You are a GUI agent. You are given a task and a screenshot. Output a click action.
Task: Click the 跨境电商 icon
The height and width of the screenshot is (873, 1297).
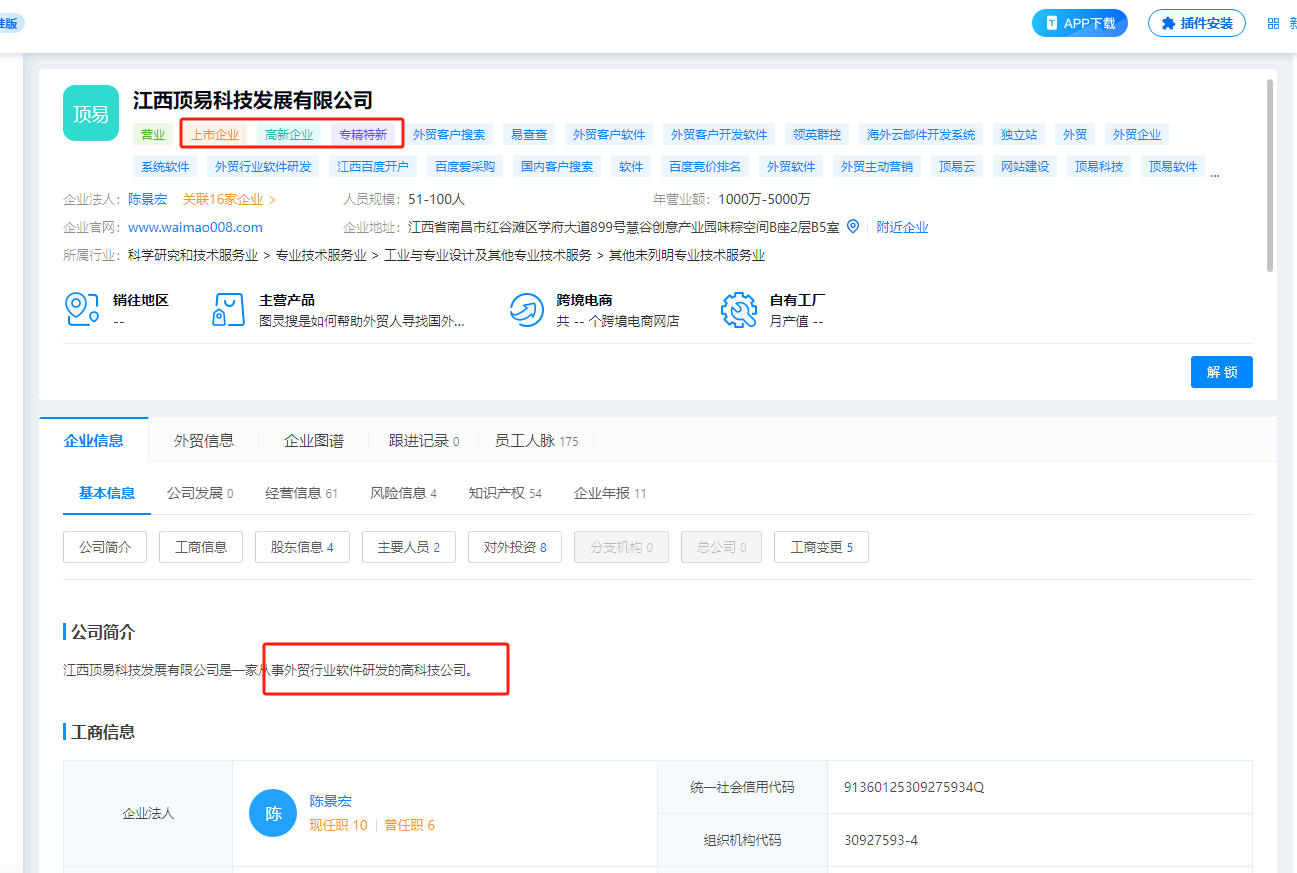[x=526, y=310]
